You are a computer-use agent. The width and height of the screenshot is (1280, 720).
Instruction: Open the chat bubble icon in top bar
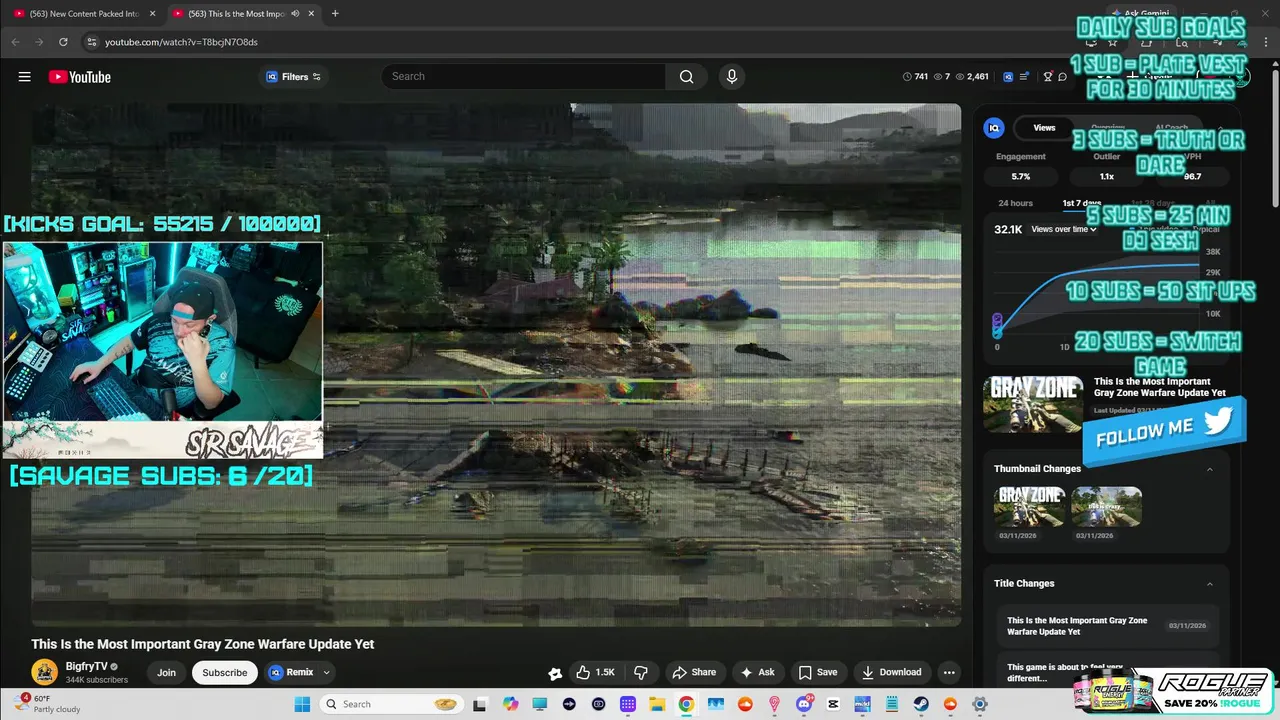[1062, 77]
